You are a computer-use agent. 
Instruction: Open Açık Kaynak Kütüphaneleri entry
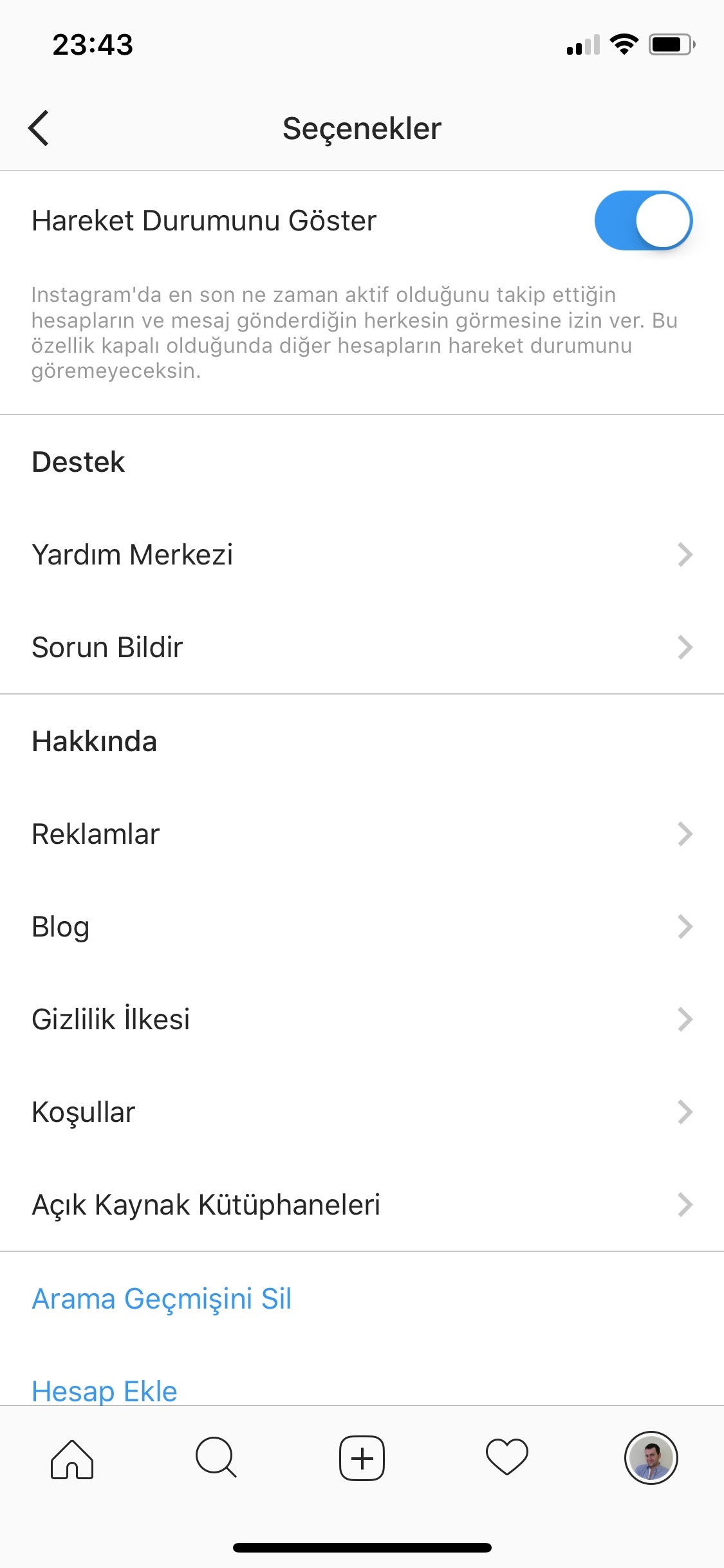tap(206, 1204)
